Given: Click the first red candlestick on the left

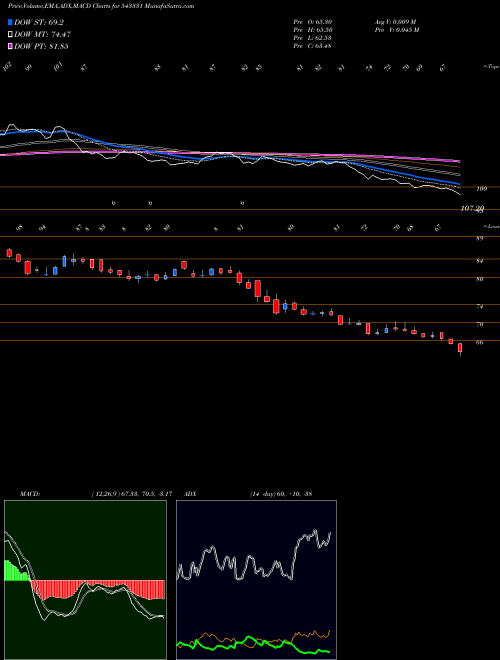Looking at the screenshot, I should 9,253.
